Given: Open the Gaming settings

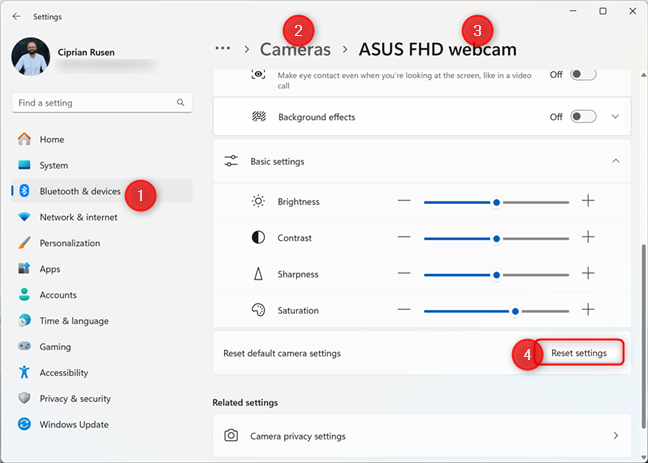Looking at the screenshot, I should point(102,346).
